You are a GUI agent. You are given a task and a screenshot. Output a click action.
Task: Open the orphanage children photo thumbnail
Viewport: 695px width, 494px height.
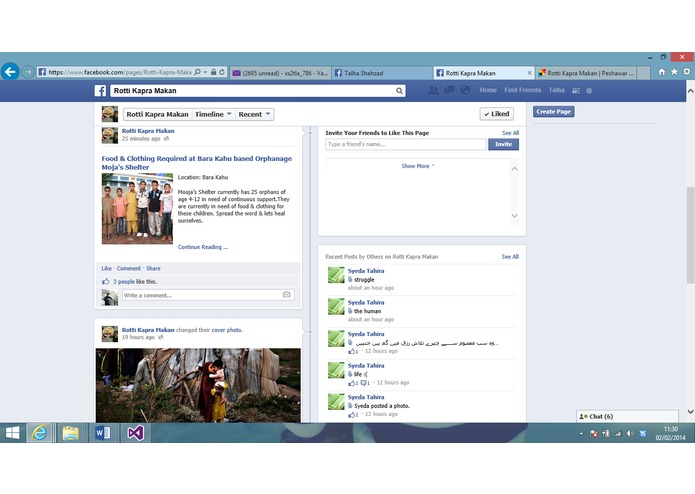pos(137,209)
